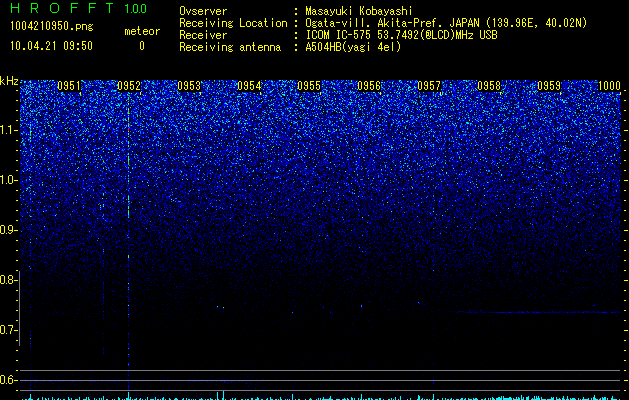Viewport: 629px width, 400px height.
Task: Click the Receiving Location label
Action: 233,23
